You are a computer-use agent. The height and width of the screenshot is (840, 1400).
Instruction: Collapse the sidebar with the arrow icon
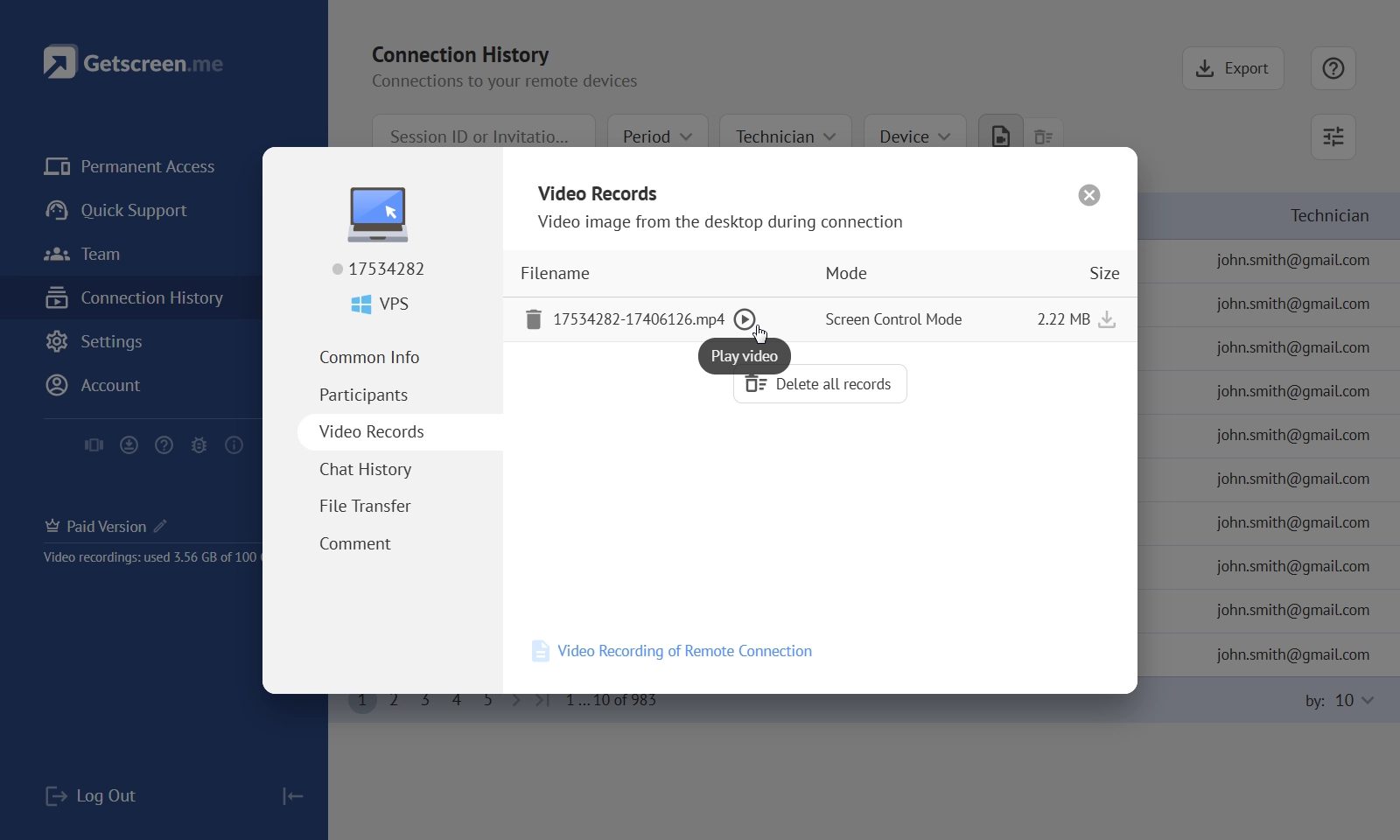(x=292, y=796)
